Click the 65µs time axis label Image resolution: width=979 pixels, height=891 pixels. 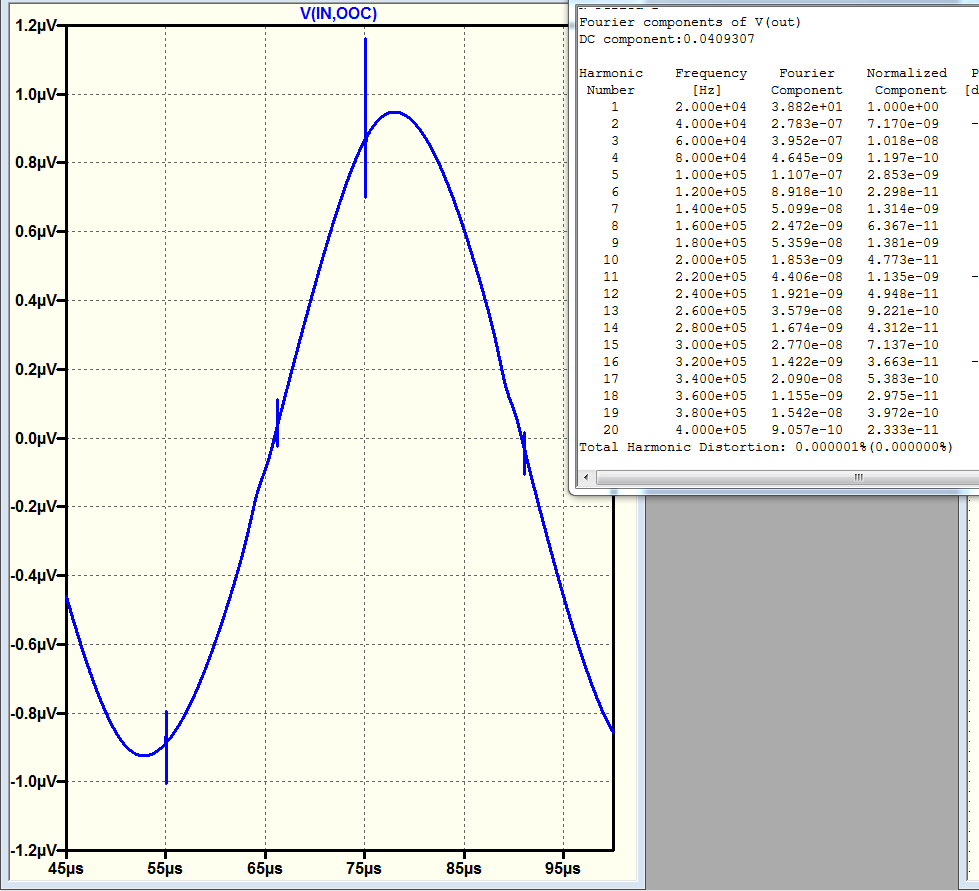(265, 869)
